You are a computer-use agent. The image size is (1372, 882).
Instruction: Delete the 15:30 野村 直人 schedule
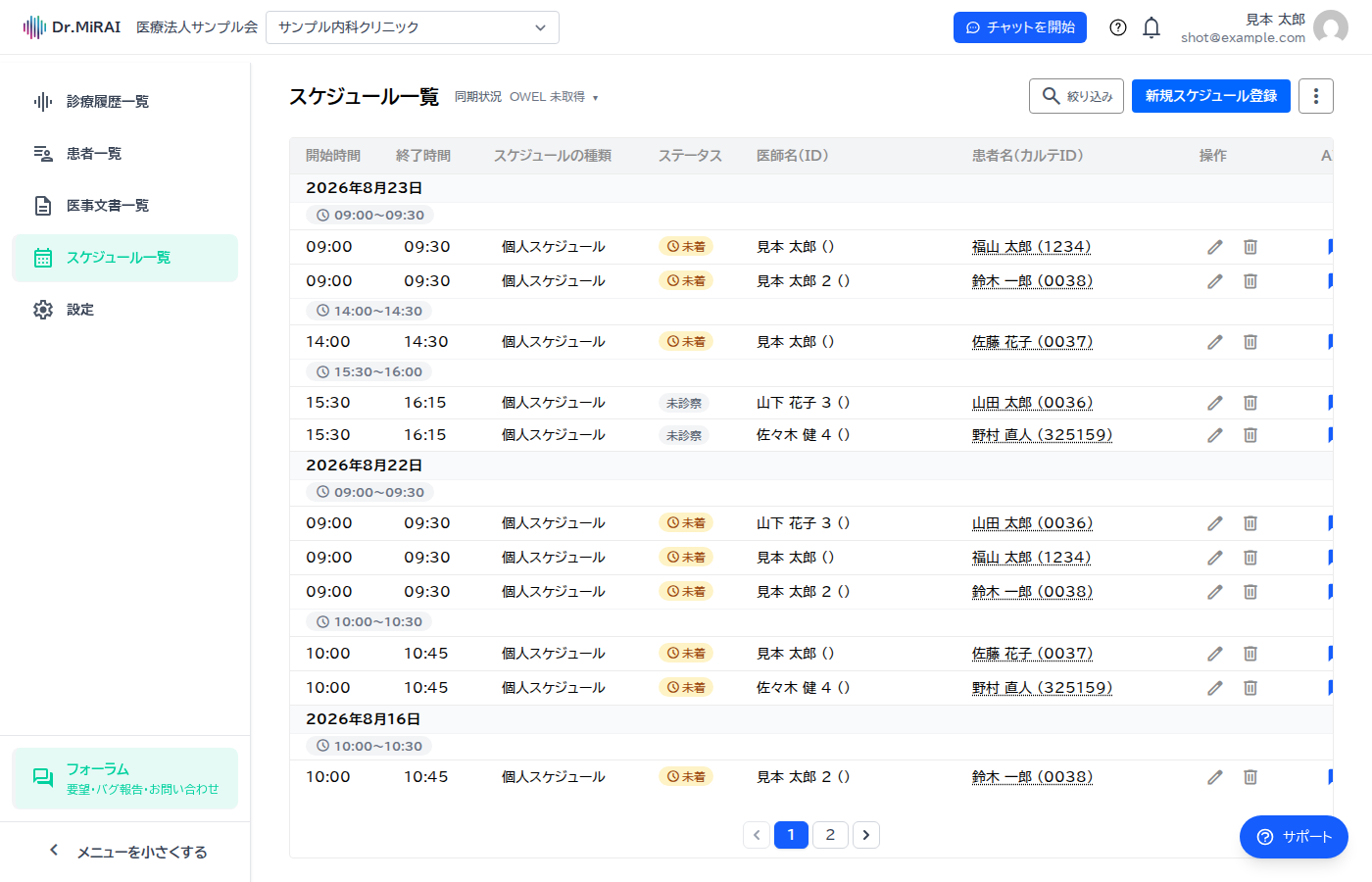coord(1250,435)
